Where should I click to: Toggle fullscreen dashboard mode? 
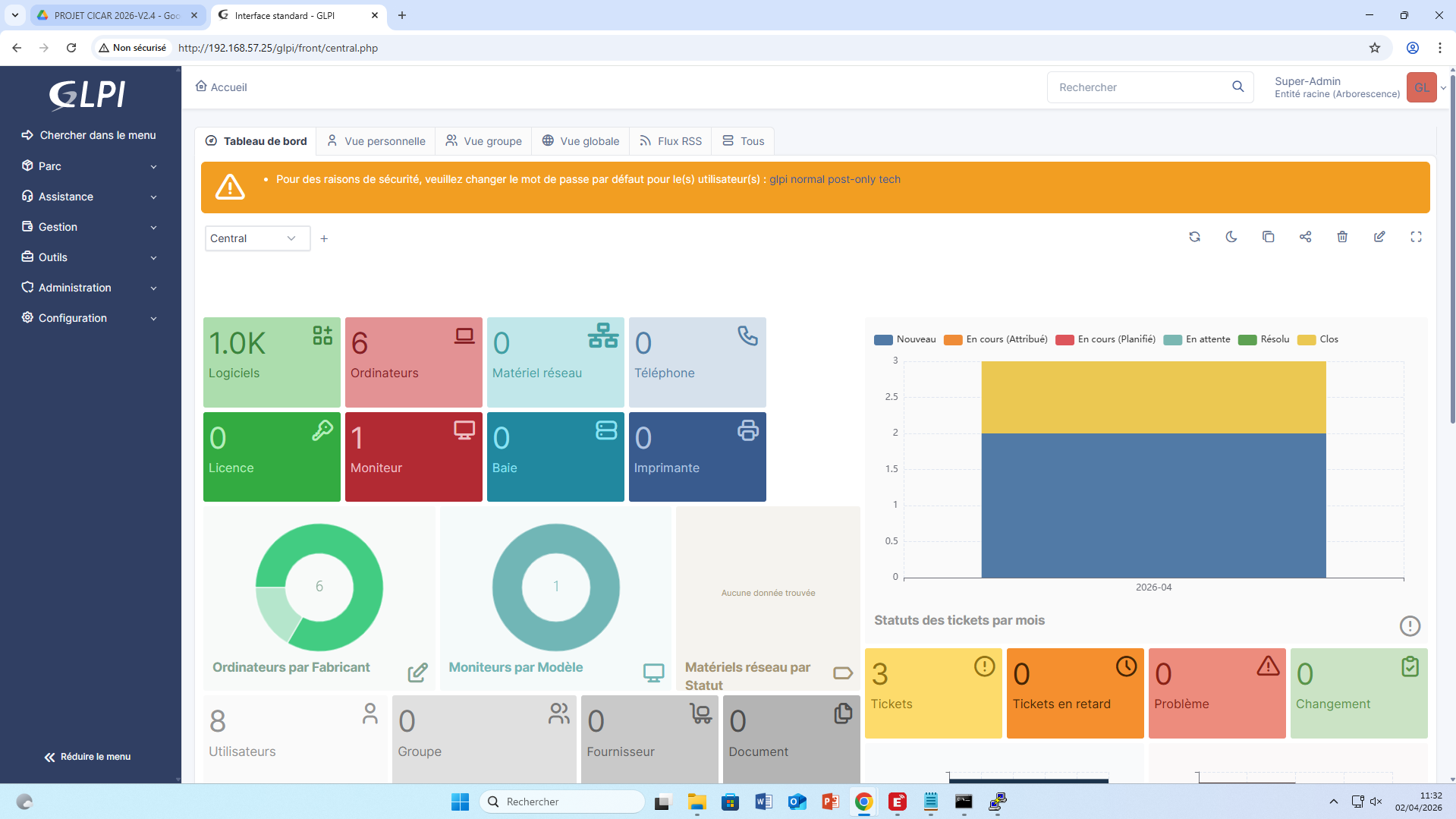[1416, 237]
